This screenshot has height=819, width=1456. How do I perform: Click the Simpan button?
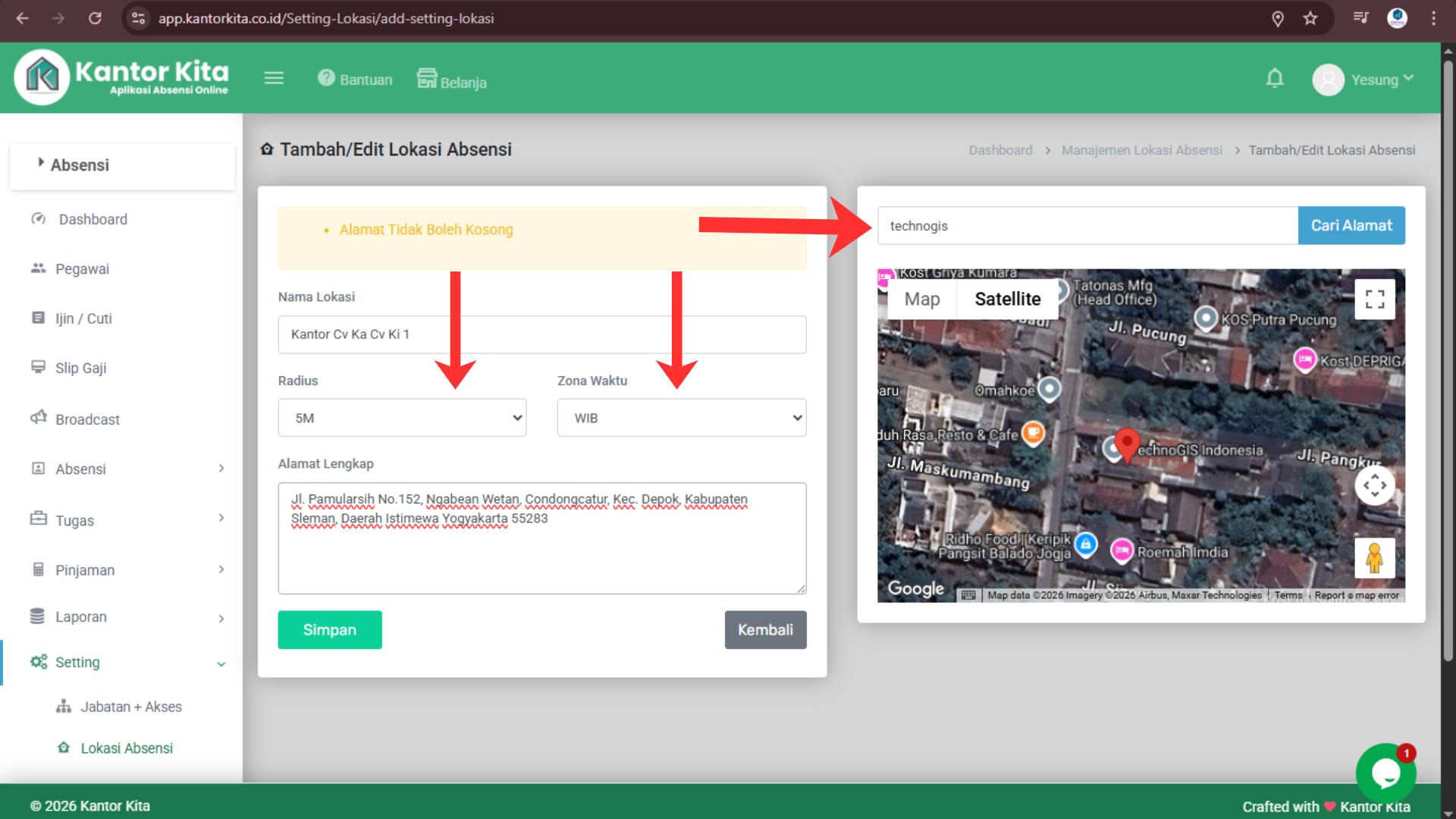[329, 629]
